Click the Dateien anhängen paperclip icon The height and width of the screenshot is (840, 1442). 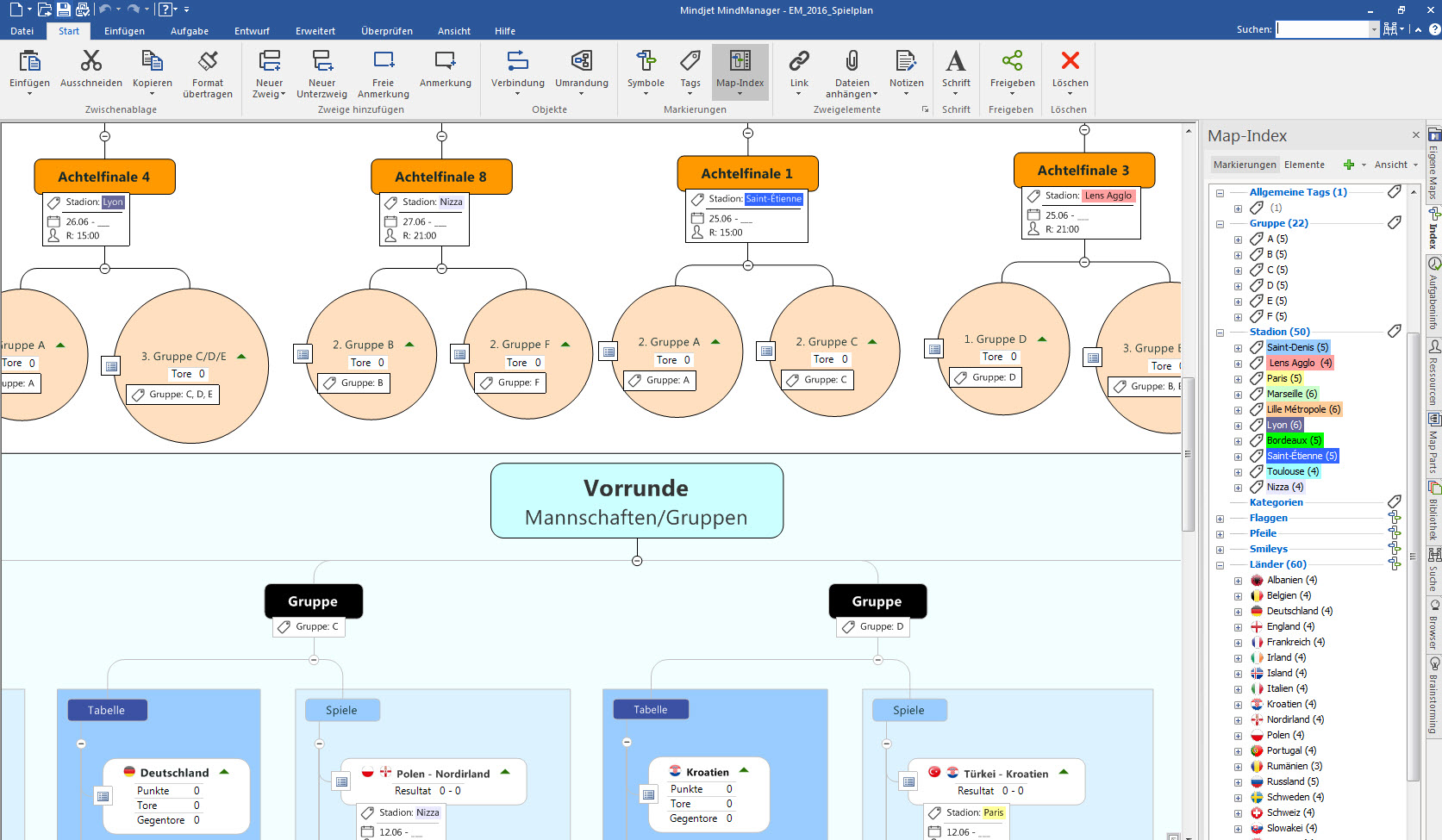click(852, 61)
